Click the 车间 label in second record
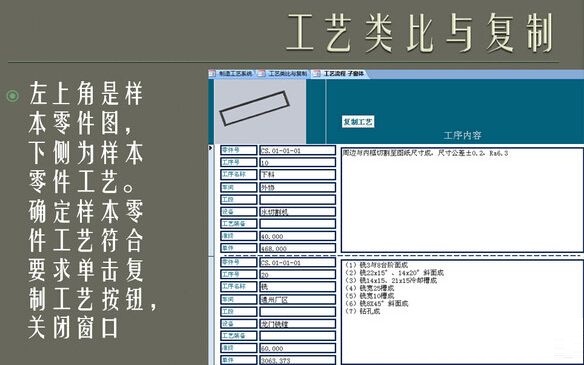Image resolution: width=584 pixels, height=365 pixels. 238,299
